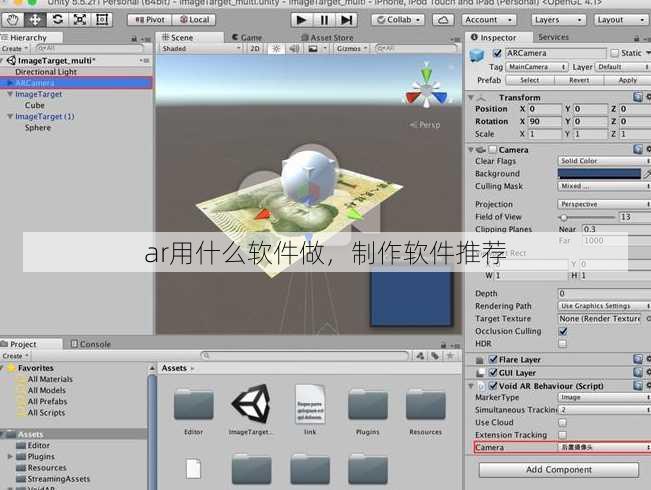Switch to the Asset Store tab
This screenshot has height=490, width=651.
coord(327,37)
